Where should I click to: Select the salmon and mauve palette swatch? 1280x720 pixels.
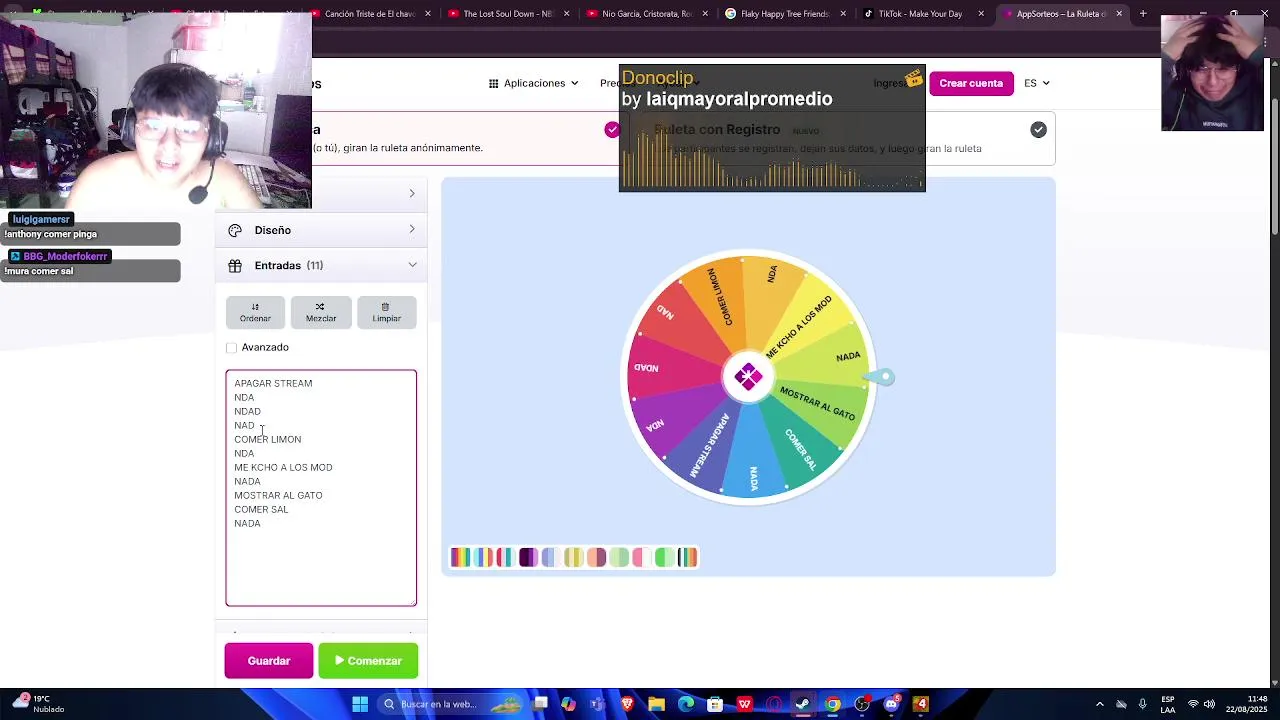[597, 557]
